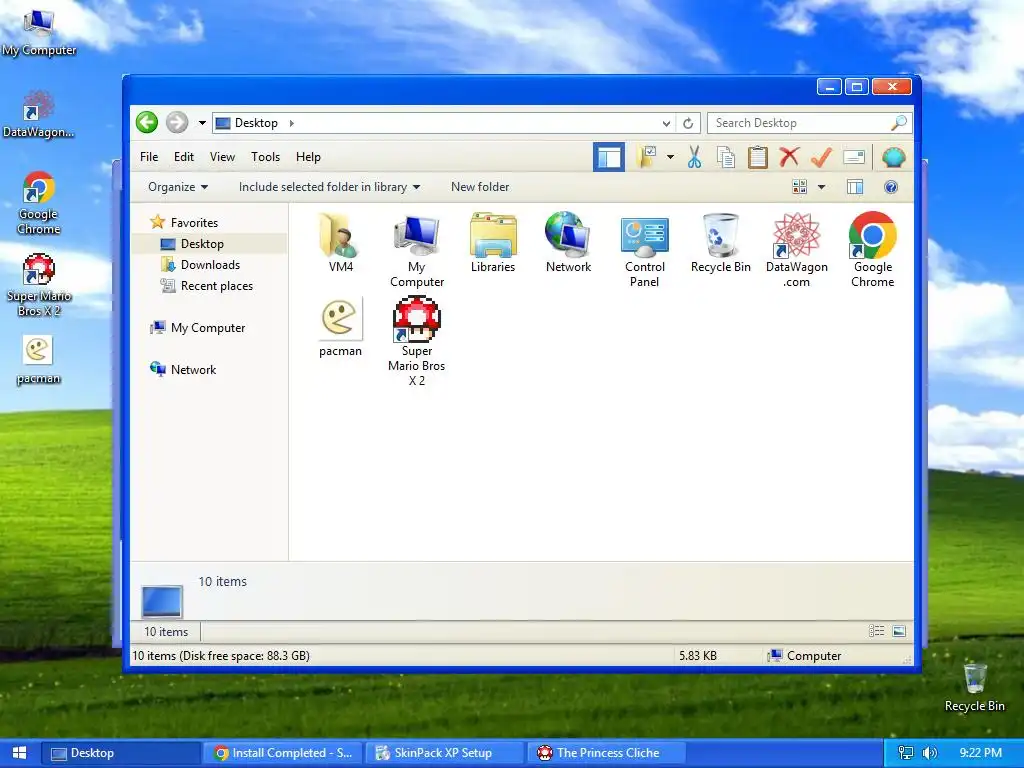Image resolution: width=1024 pixels, height=768 pixels.
Task: Click the red X Delete toolbar icon
Action: point(789,157)
